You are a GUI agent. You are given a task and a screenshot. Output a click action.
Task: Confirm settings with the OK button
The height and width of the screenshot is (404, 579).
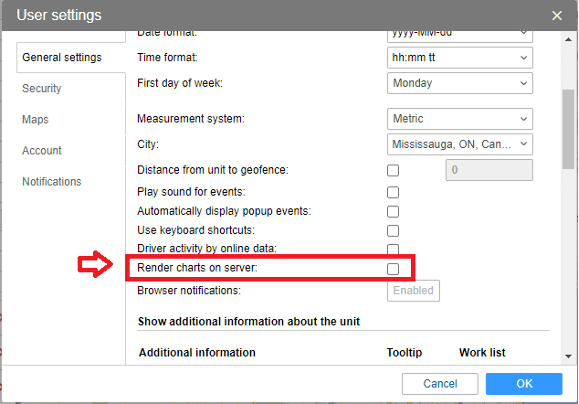point(524,384)
